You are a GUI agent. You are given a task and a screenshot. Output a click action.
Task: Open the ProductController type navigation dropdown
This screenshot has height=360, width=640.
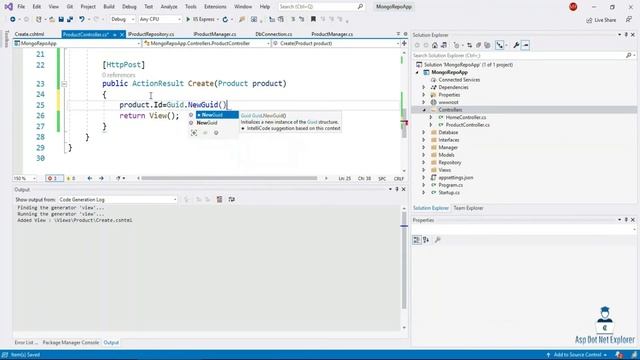click(x=206, y=43)
